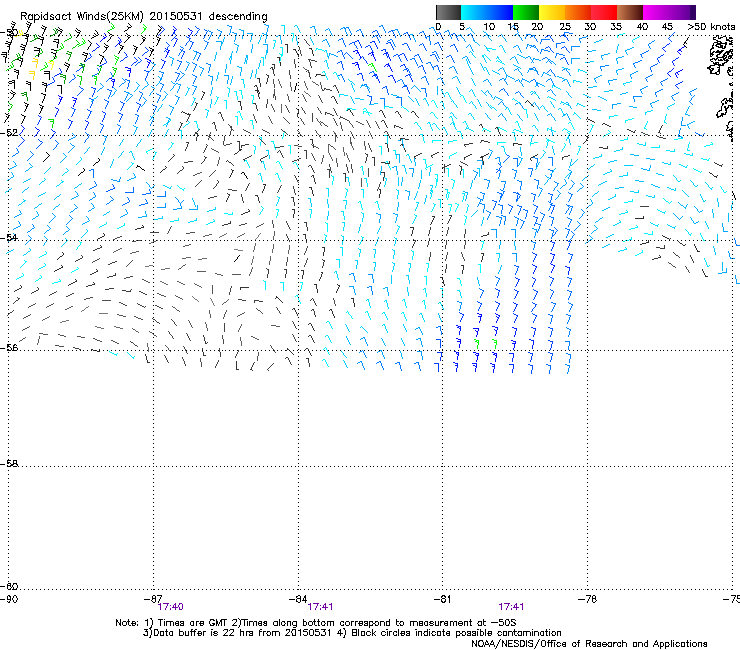740x650 pixels.
Task: Click the legend label '25'
Action: [x=565, y=26]
